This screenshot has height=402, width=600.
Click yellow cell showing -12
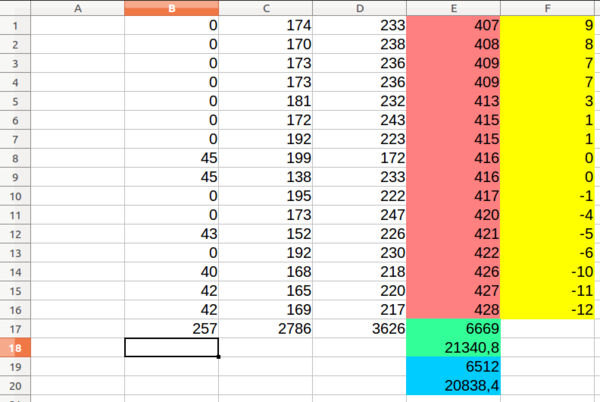point(548,310)
